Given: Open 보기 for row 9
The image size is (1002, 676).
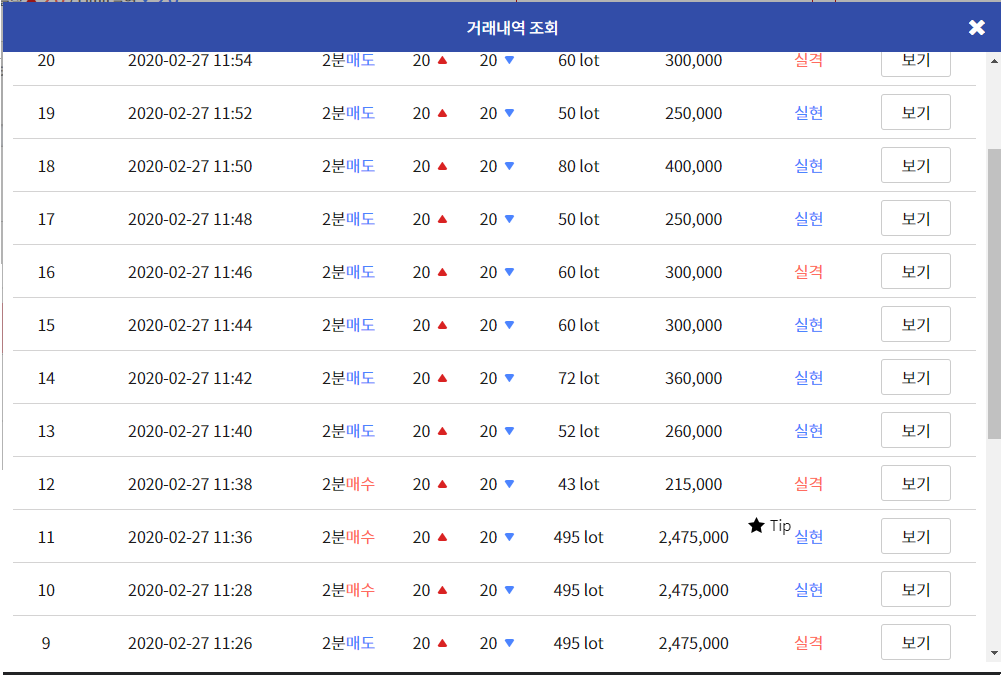Looking at the screenshot, I should click(915, 643).
